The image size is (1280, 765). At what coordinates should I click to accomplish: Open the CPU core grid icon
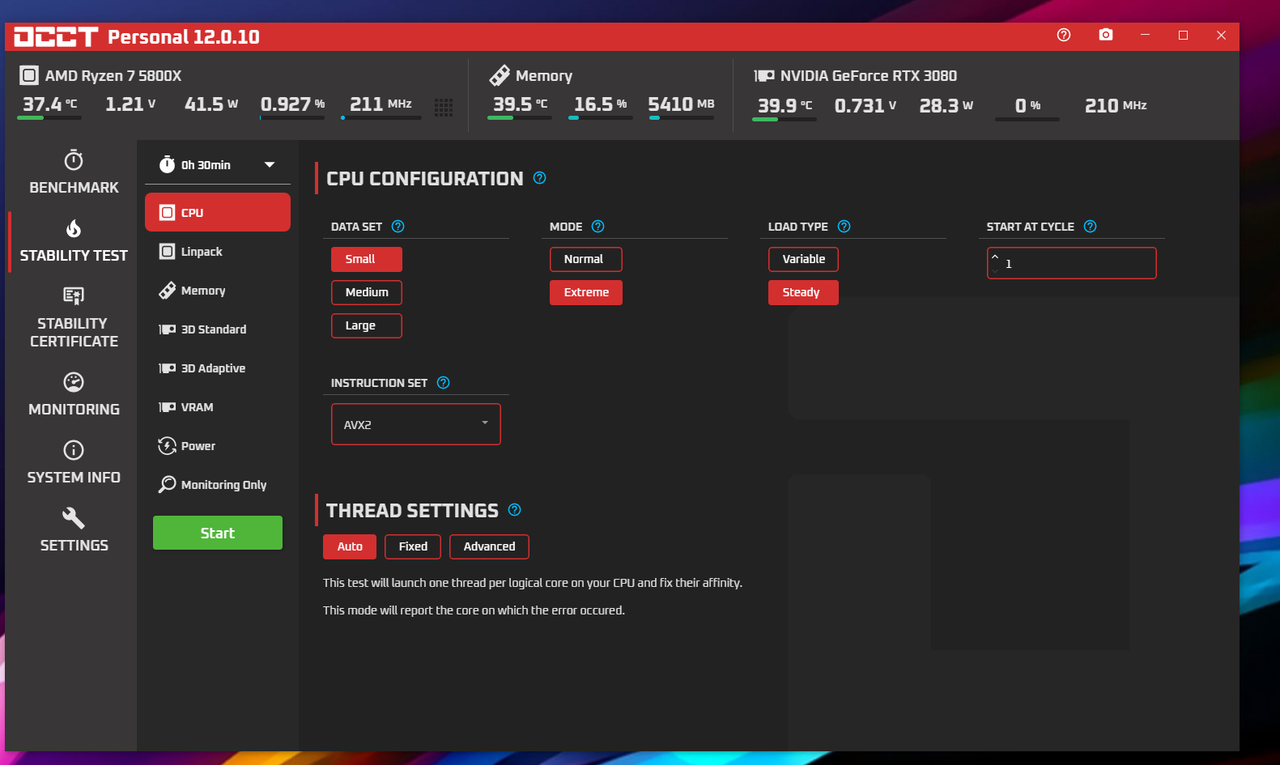[444, 107]
